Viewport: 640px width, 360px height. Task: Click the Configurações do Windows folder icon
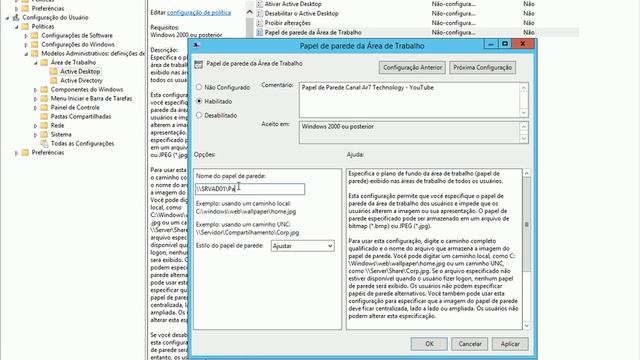tap(35, 44)
